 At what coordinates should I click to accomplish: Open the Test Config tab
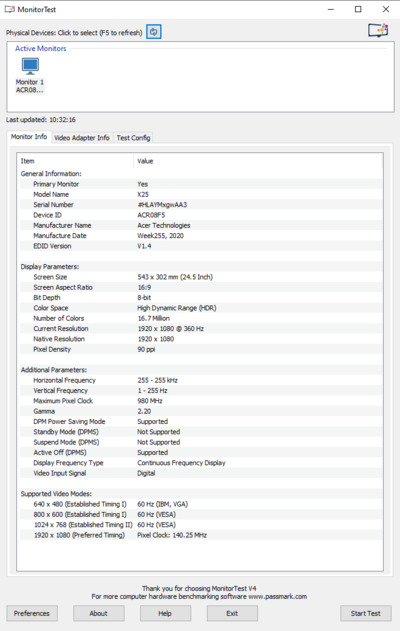click(x=133, y=138)
